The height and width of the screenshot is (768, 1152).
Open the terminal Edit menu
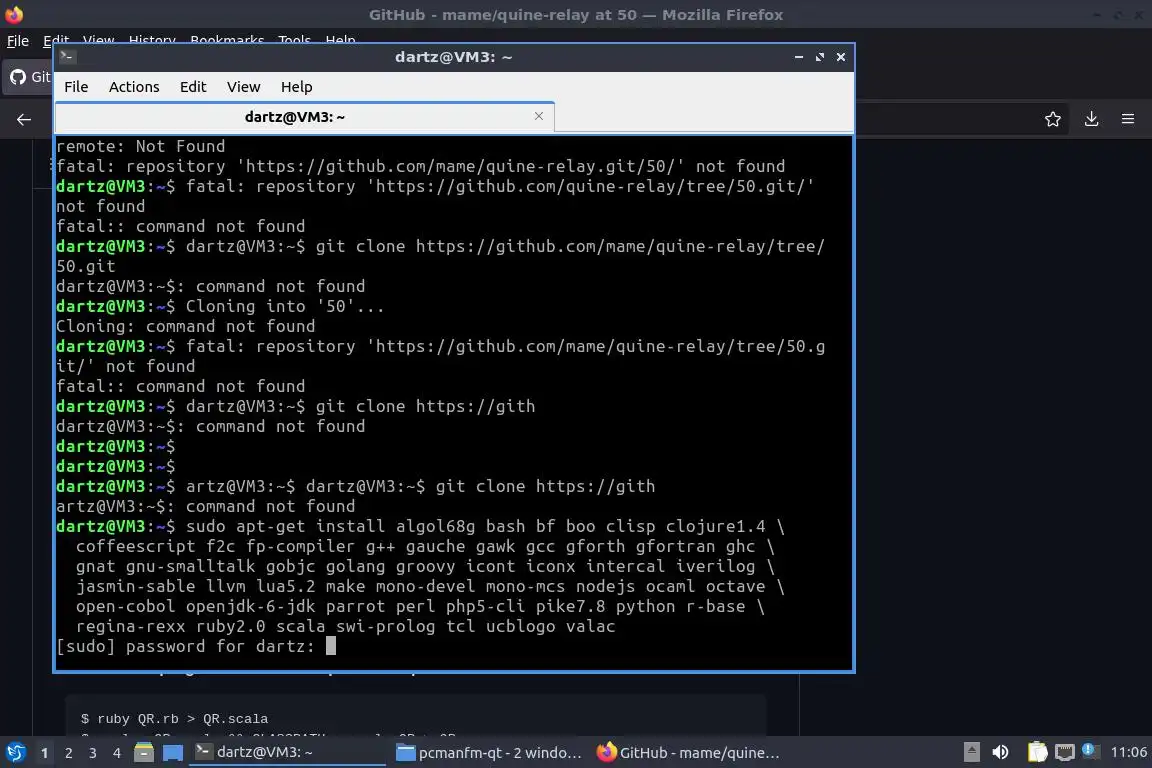coord(192,87)
